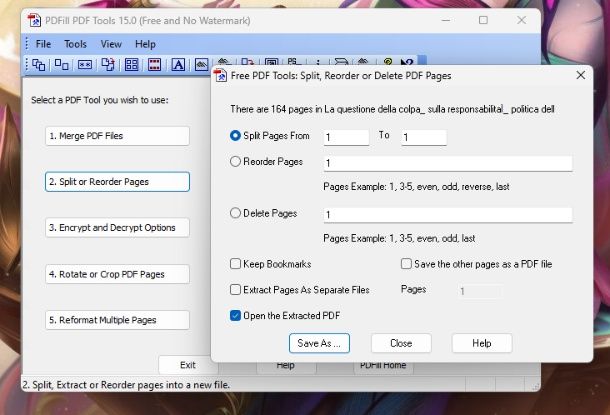Click the Encrypt and Decrypt toolbar icon
The width and height of the screenshot is (610, 415).
(x=85, y=64)
